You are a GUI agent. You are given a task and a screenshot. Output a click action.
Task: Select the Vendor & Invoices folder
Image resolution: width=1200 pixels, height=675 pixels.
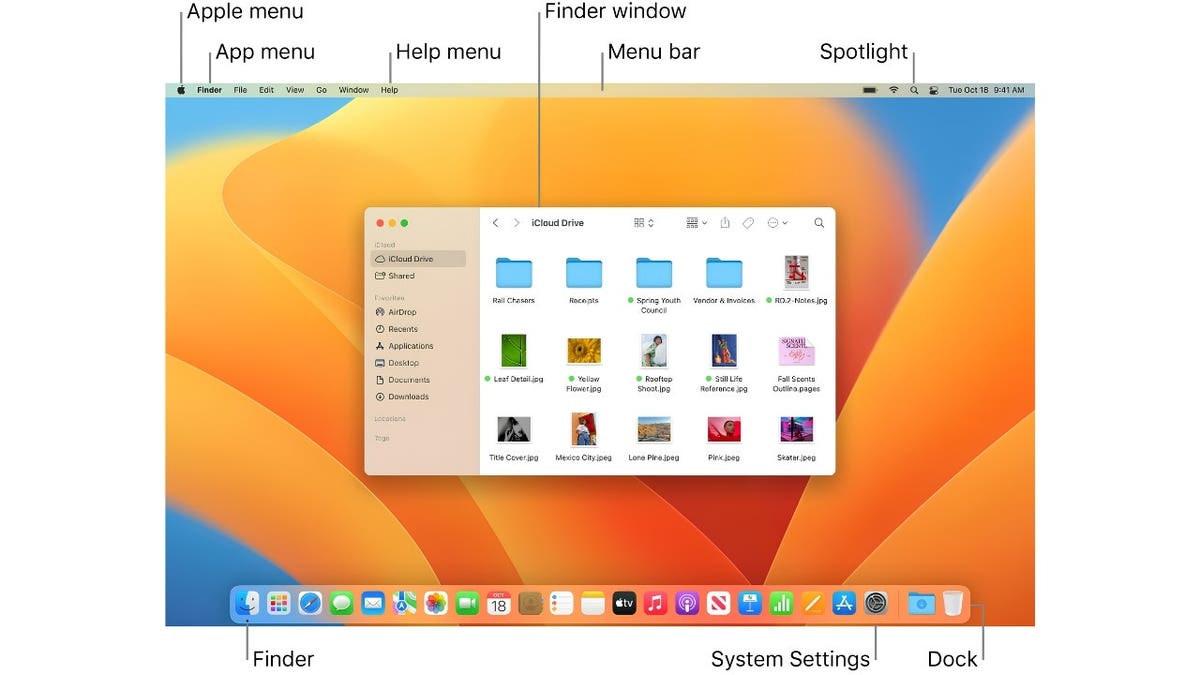pyautogui.click(x=724, y=273)
